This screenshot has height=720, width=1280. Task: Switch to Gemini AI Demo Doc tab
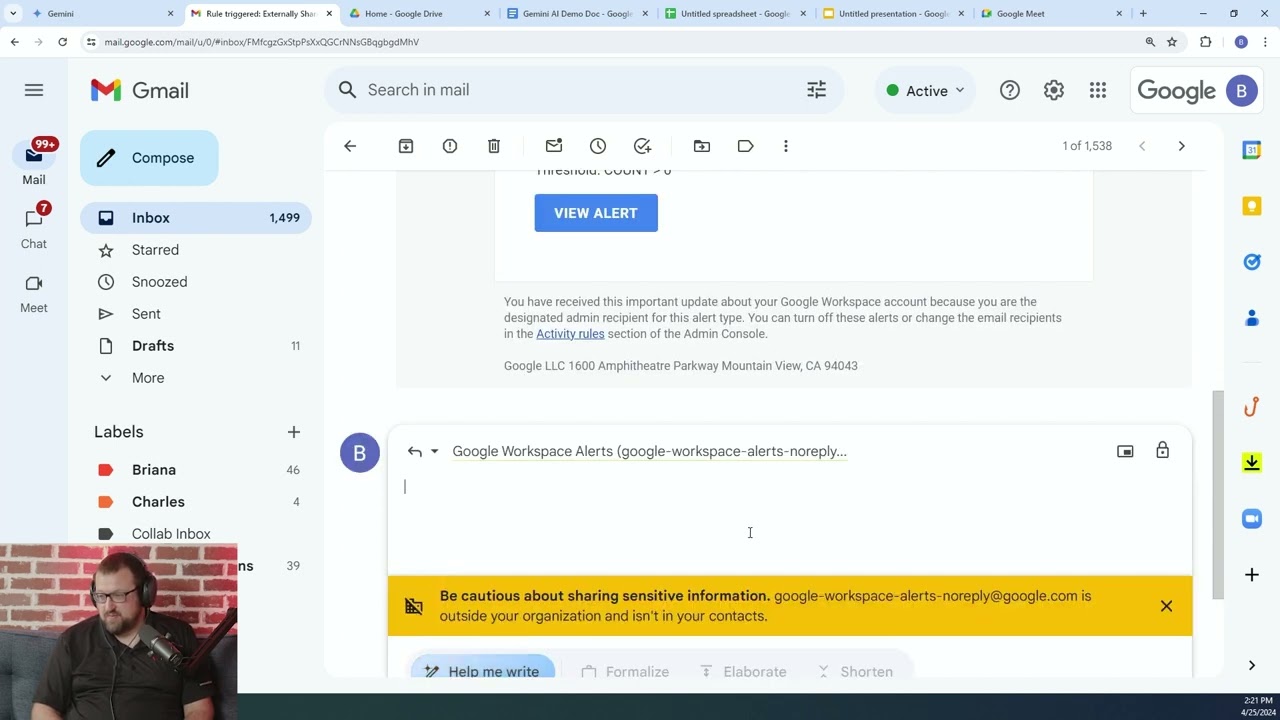[577, 14]
